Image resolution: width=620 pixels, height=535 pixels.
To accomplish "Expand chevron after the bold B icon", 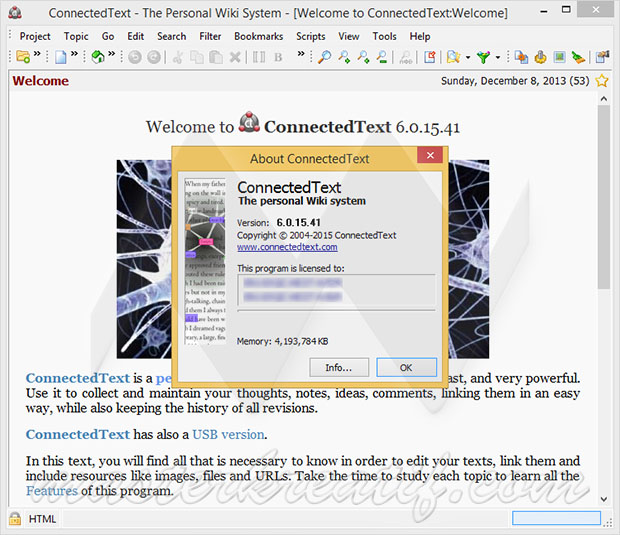I will point(301,53).
